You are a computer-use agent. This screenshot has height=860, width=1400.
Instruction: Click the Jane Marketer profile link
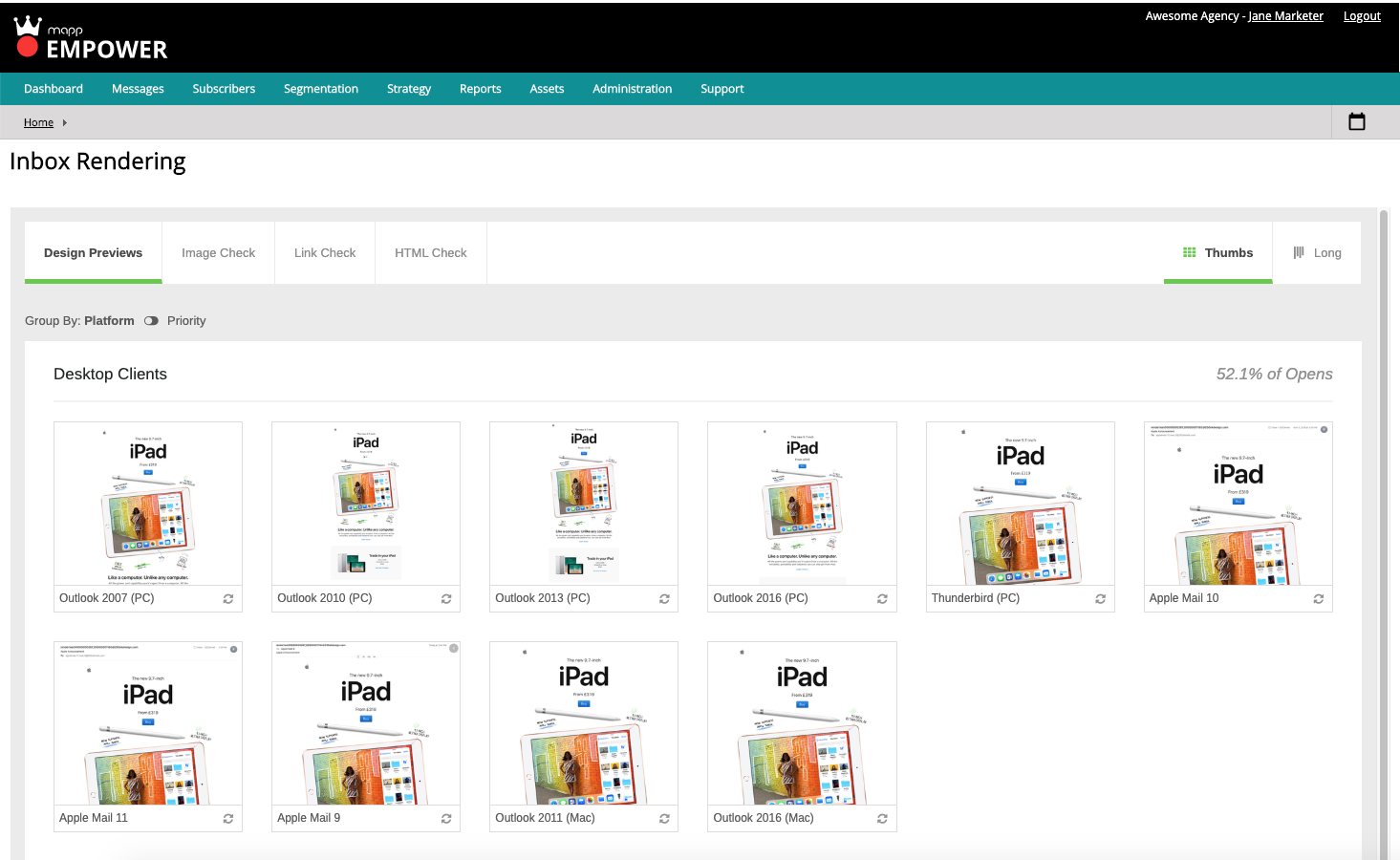tap(1285, 16)
